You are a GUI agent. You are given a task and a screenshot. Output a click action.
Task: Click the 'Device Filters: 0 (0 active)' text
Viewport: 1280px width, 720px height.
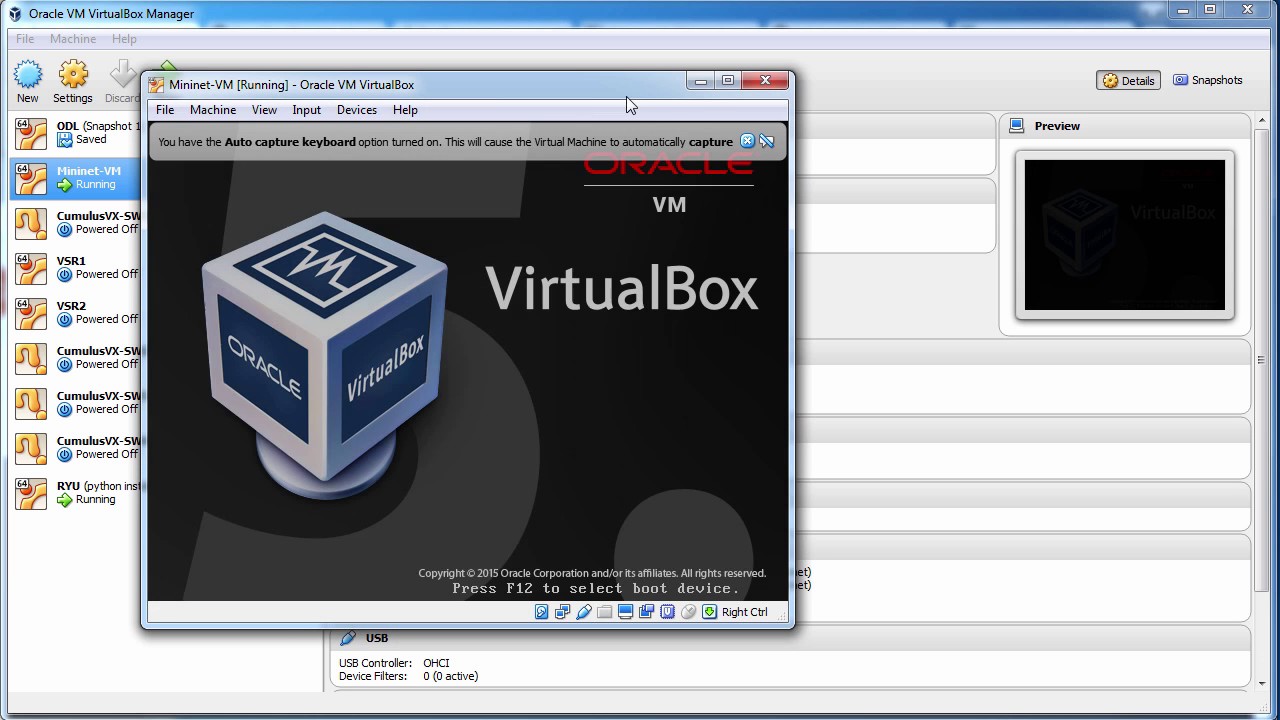click(x=408, y=676)
